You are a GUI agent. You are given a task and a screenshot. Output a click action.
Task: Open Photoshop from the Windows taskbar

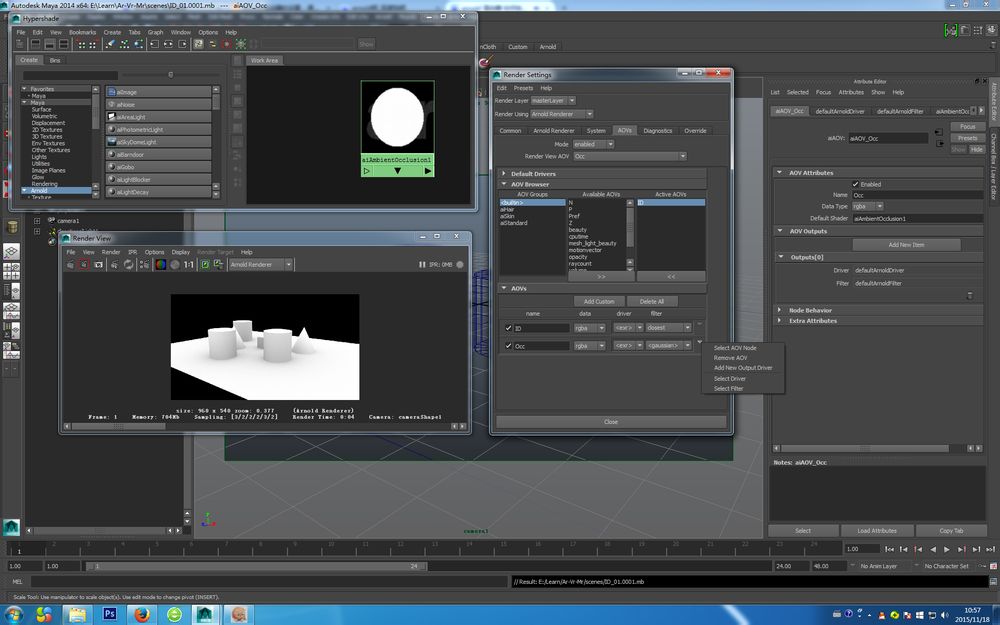tap(109, 614)
